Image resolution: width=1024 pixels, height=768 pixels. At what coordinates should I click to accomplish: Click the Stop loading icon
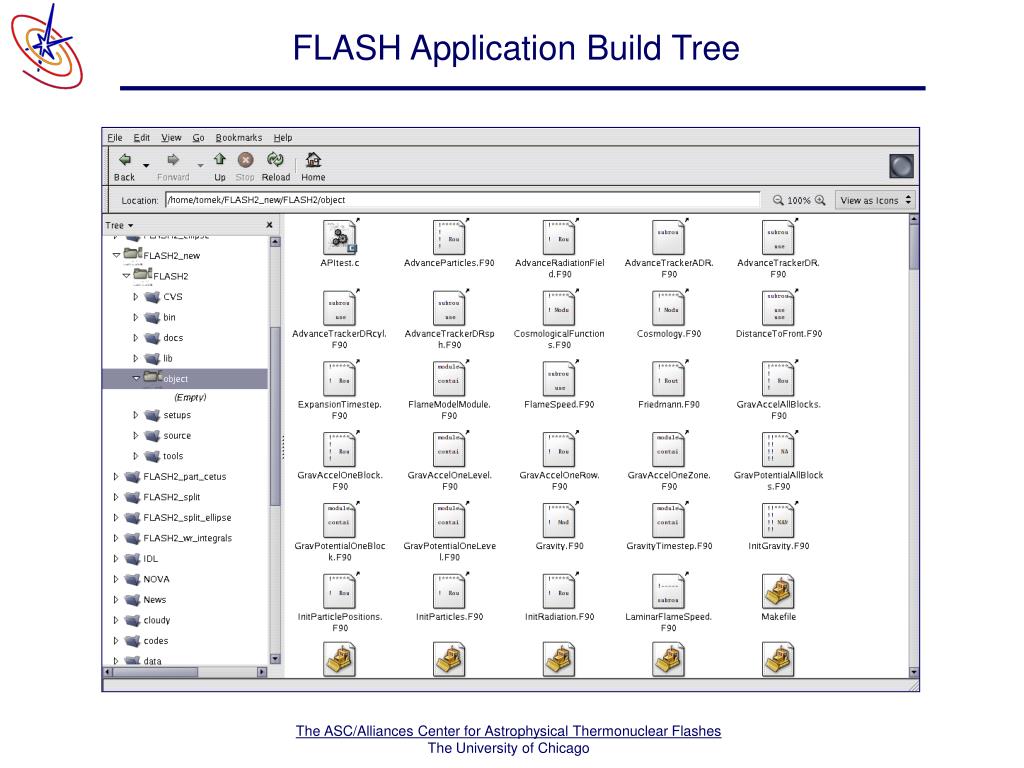tap(245, 160)
